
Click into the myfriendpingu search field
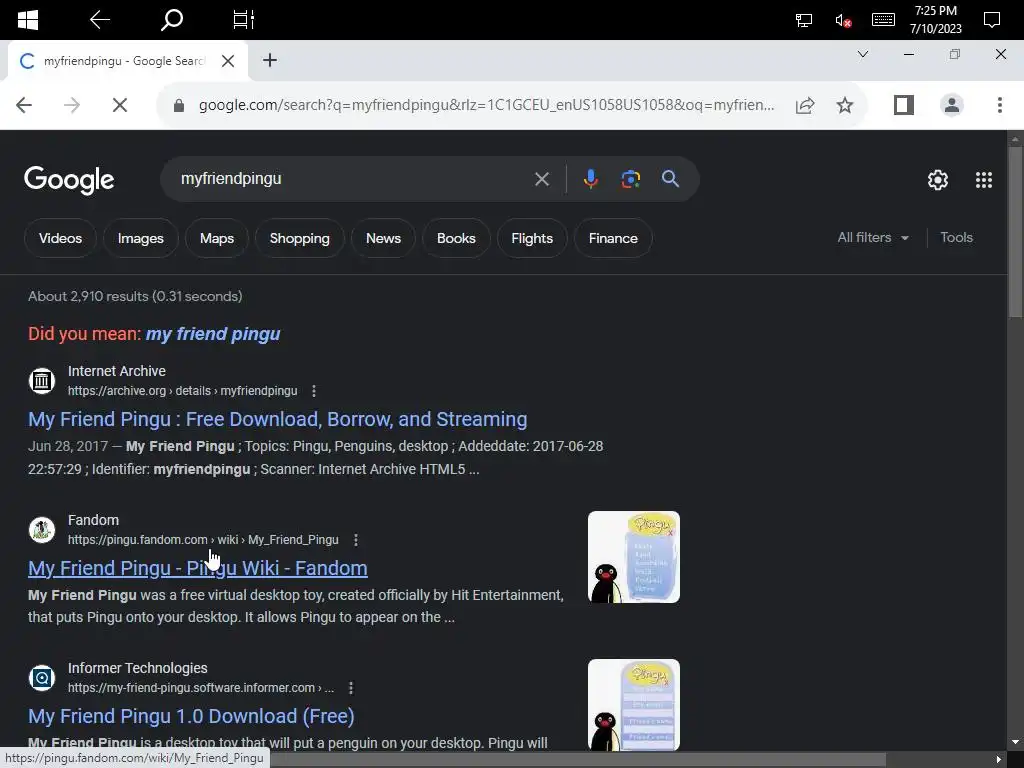pyautogui.click(x=353, y=179)
